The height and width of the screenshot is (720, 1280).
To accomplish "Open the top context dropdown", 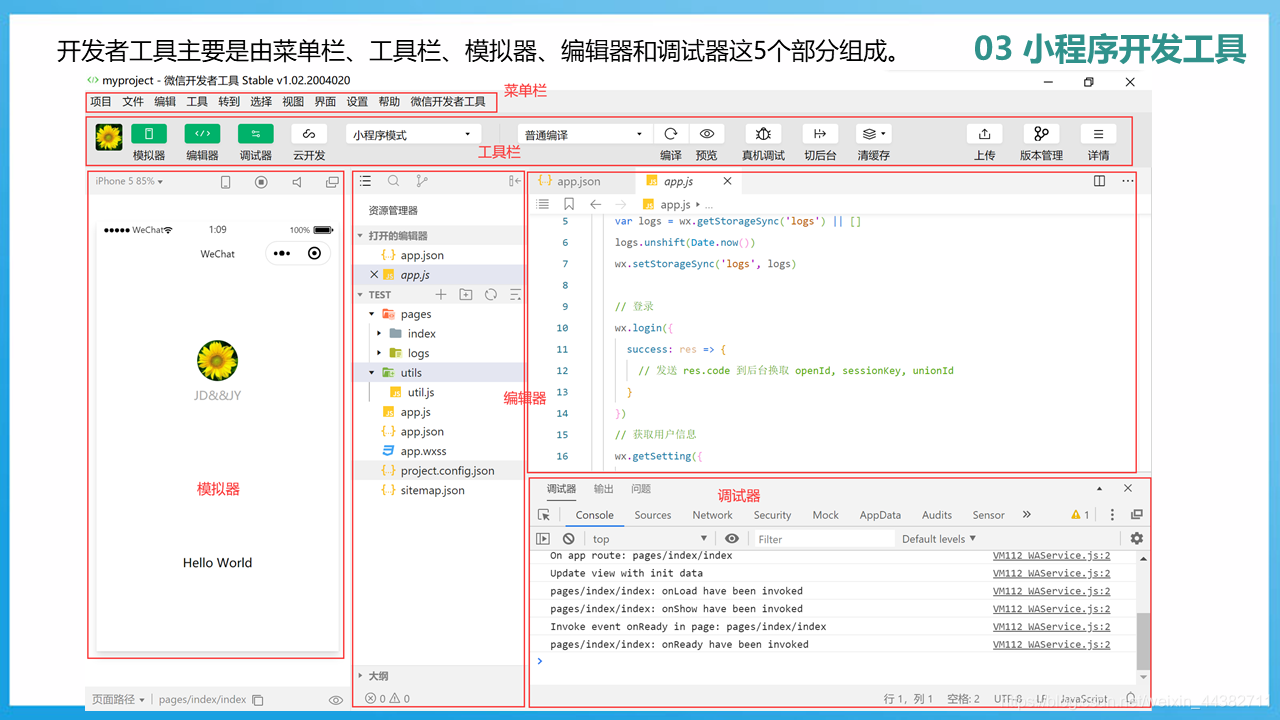I will coord(650,539).
